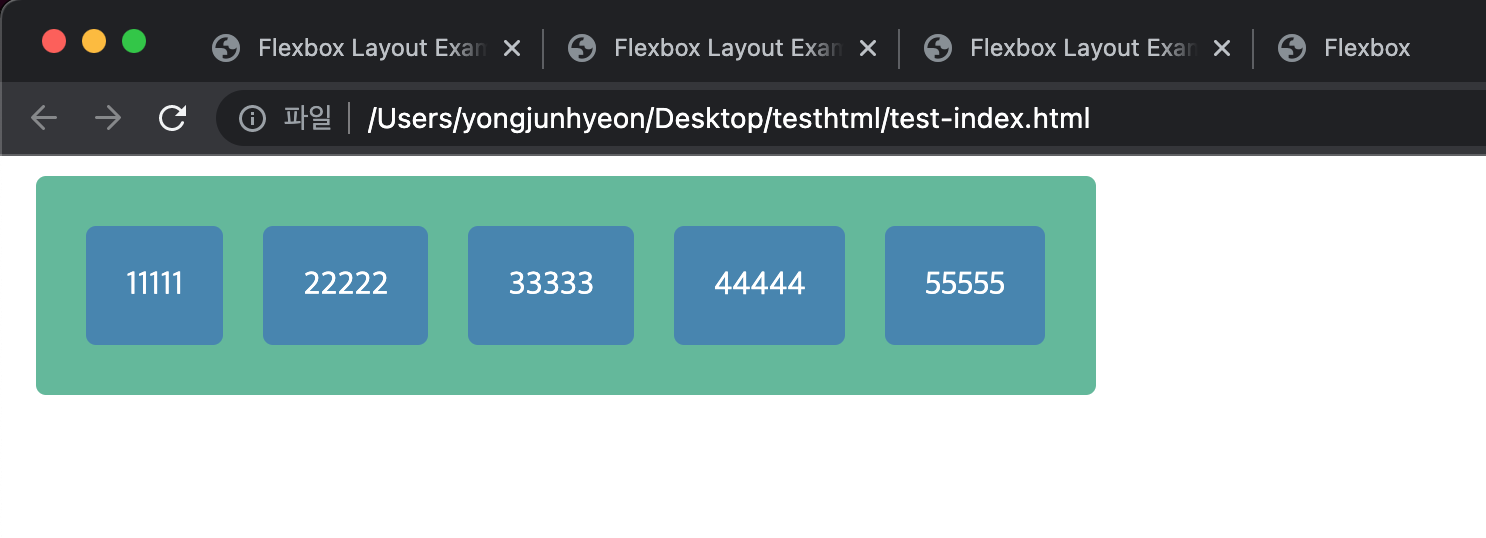Open the site information icon beside 파일
This screenshot has width=1486, height=538.
coord(252,119)
